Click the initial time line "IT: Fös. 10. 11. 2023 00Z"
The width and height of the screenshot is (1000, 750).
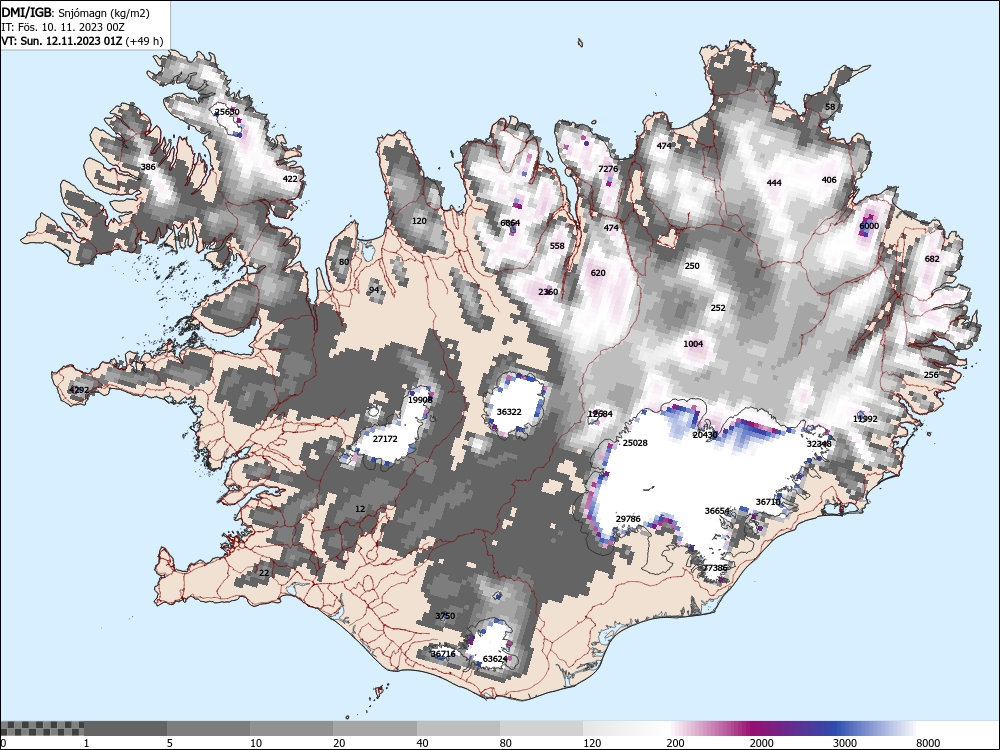(x=62, y=27)
